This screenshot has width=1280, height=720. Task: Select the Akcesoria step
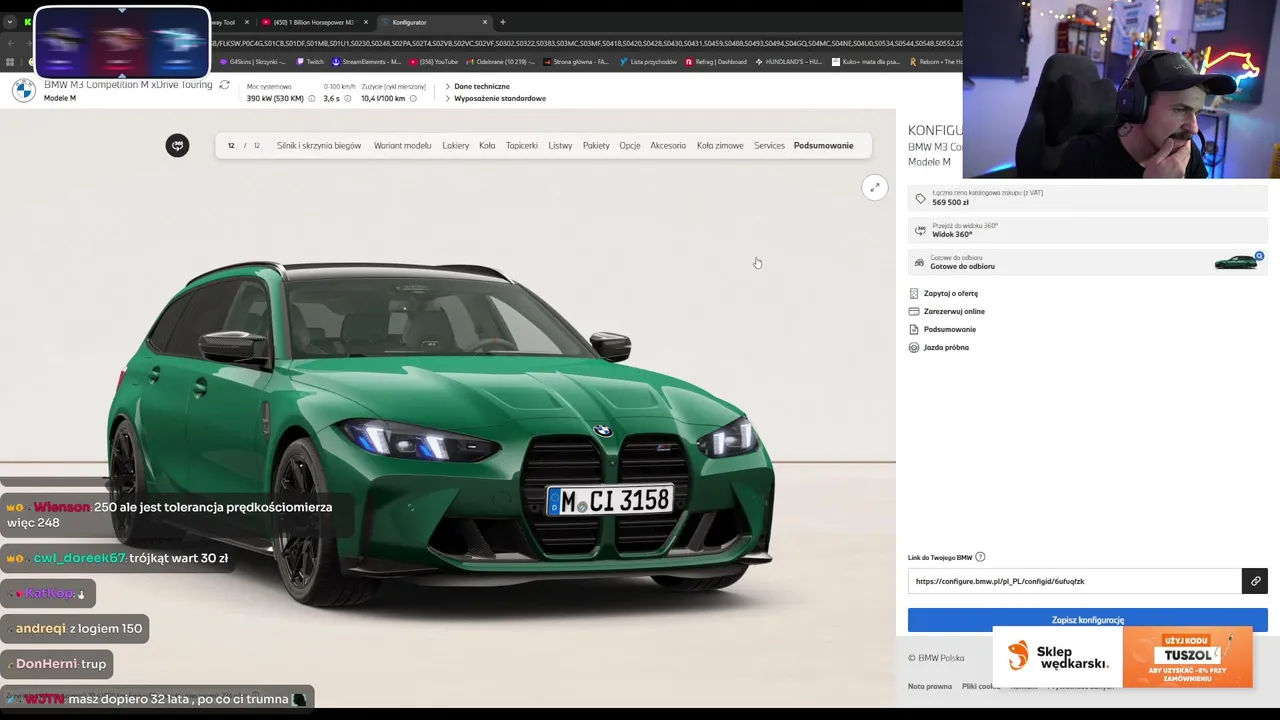click(668, 146)
